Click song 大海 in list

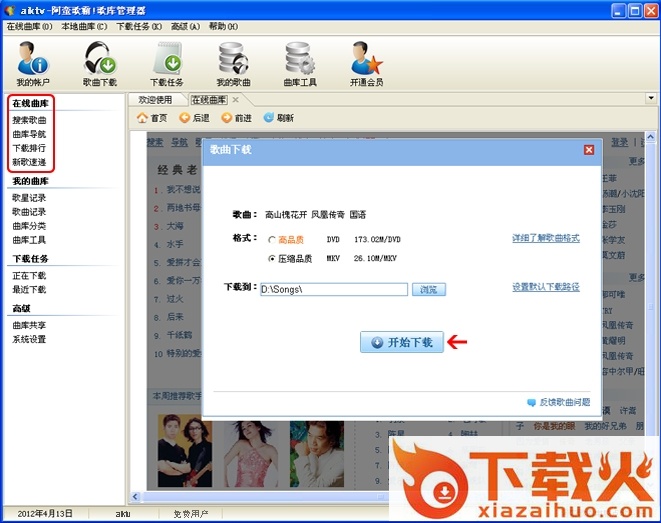(175, 226)
